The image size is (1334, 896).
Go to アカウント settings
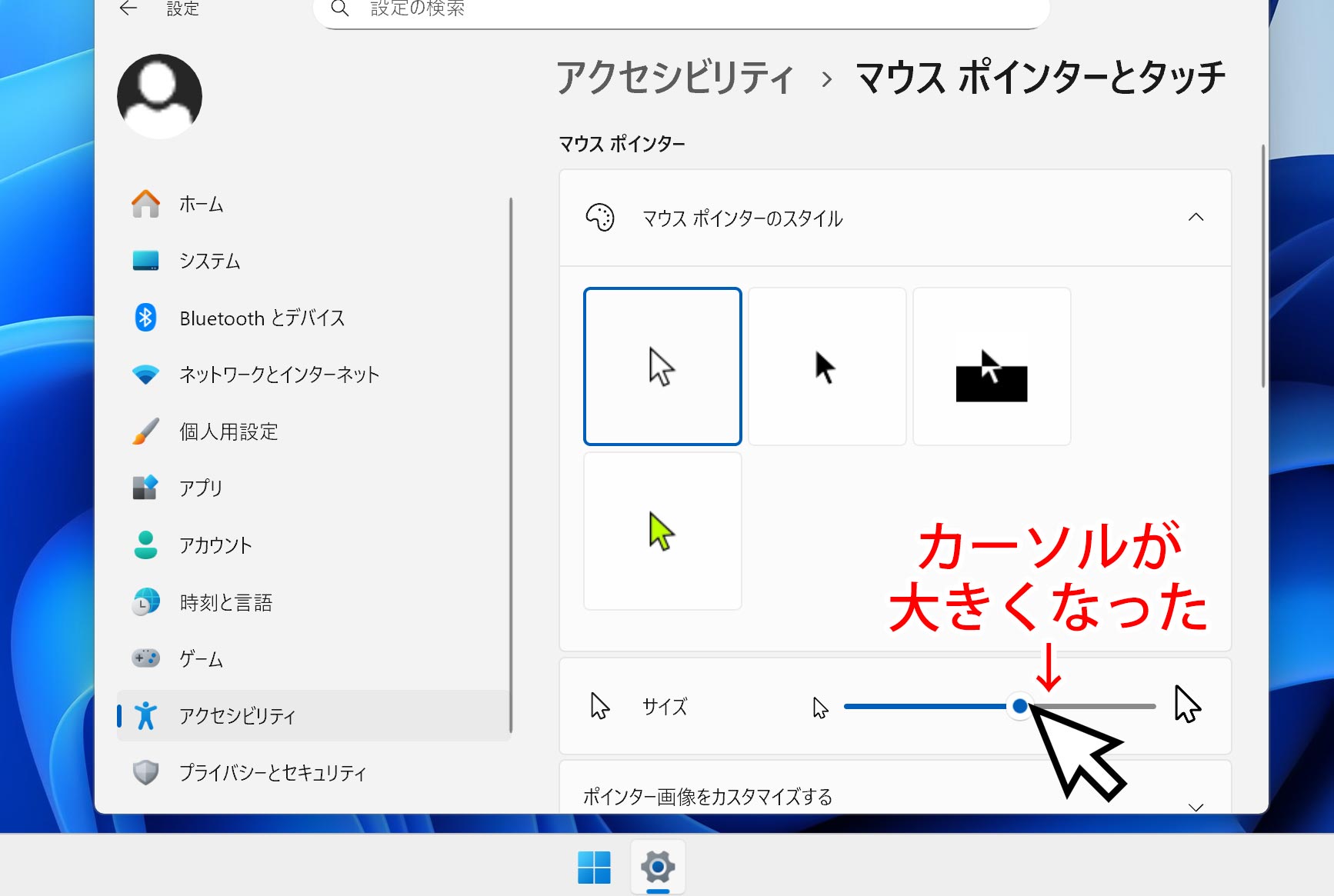coord(215,545)
